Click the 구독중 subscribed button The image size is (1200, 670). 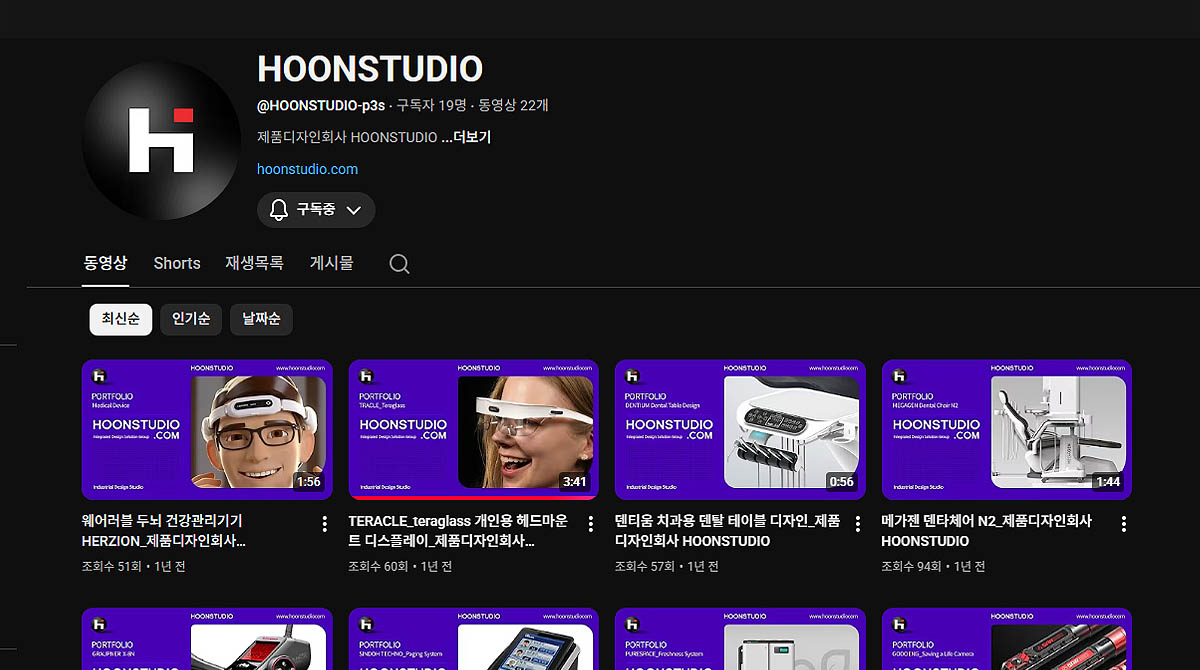point(316,210)
